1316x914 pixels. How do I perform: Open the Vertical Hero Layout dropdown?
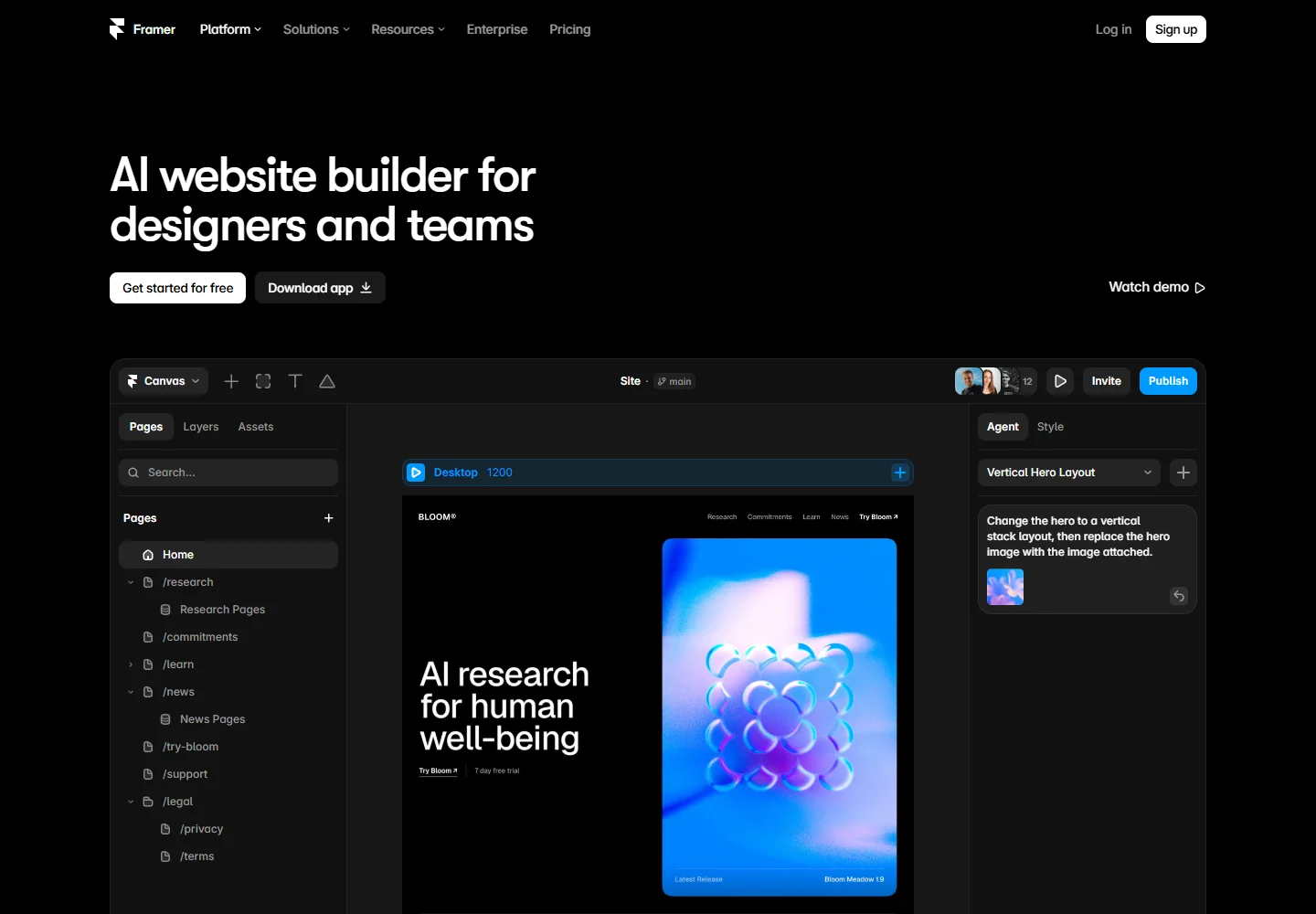coord(1069,473)
